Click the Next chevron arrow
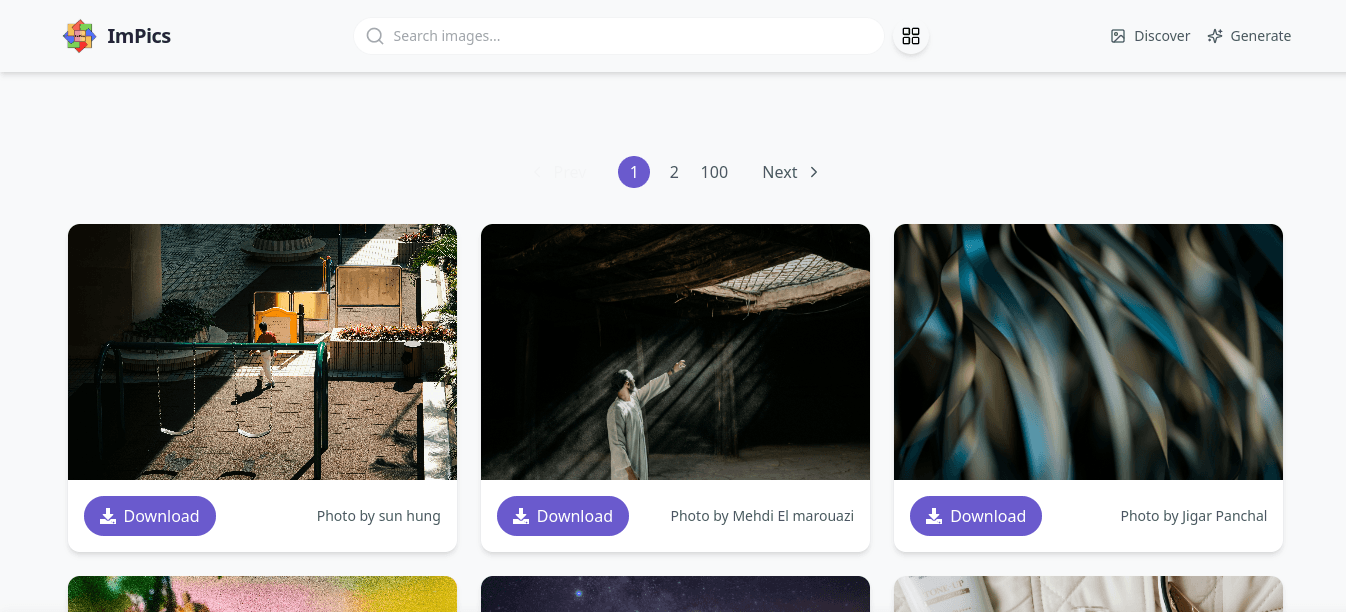This screenshot has height=612, width=1346. click(x=814, y=172)
